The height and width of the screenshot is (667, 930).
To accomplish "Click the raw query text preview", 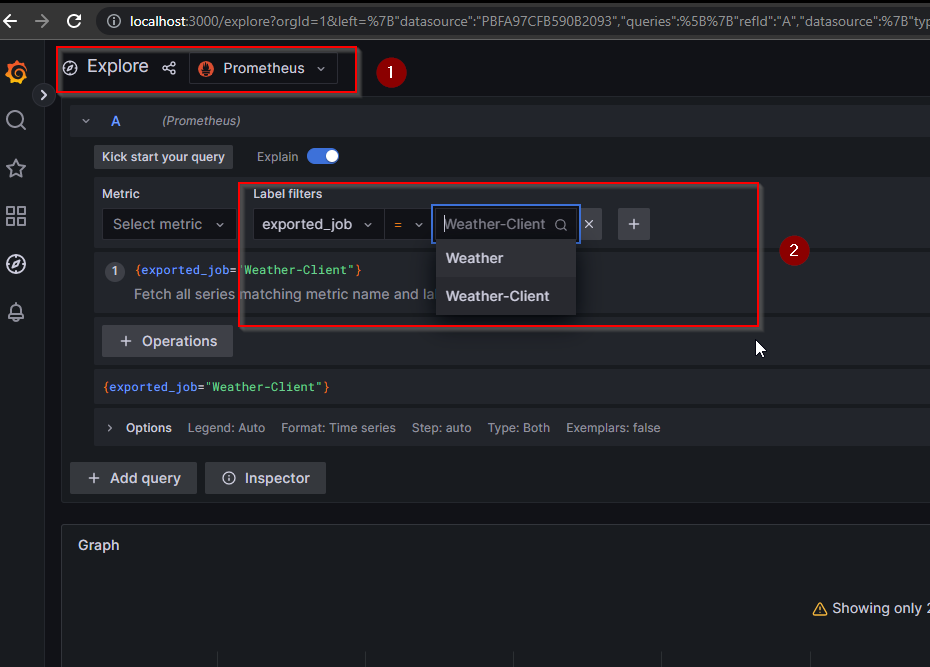I will click(216, 387).
